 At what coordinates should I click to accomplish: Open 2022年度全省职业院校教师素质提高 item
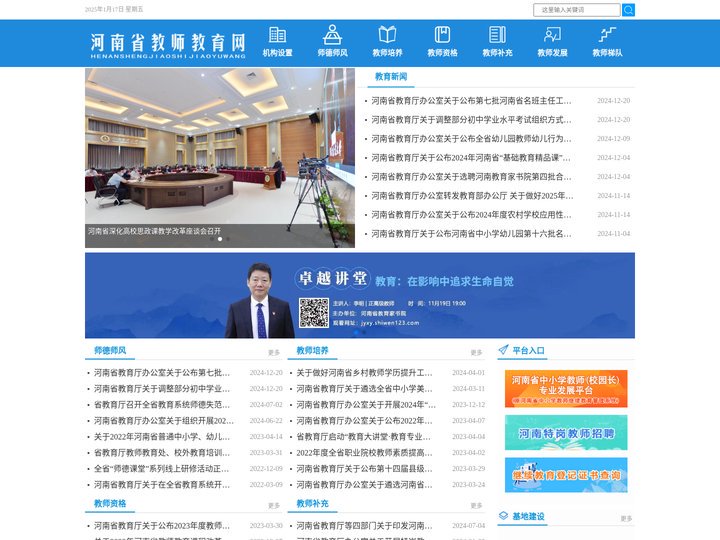click(x=364, y=453)
